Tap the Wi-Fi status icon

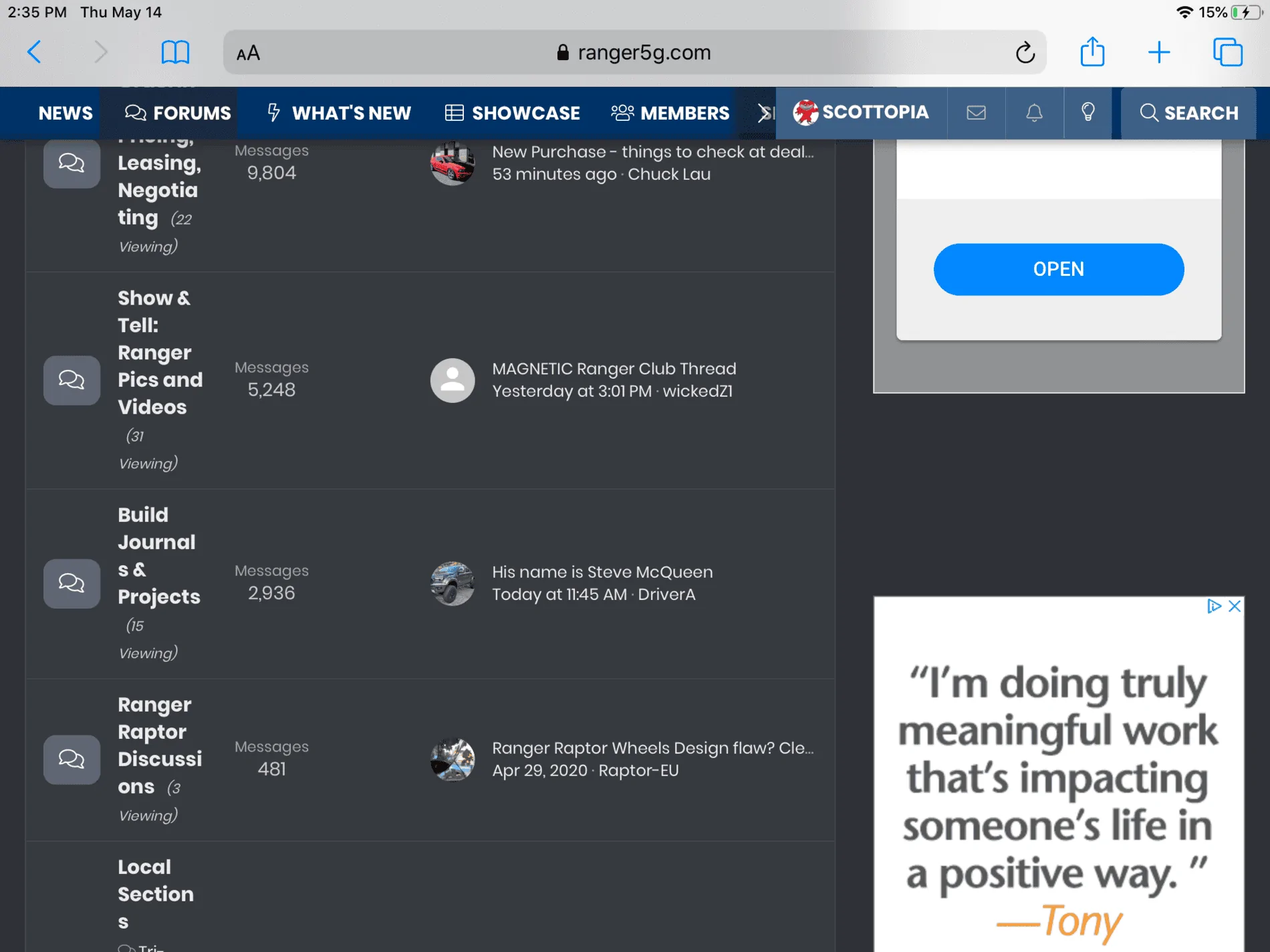pyautogui.click(x=1184, y=12)
